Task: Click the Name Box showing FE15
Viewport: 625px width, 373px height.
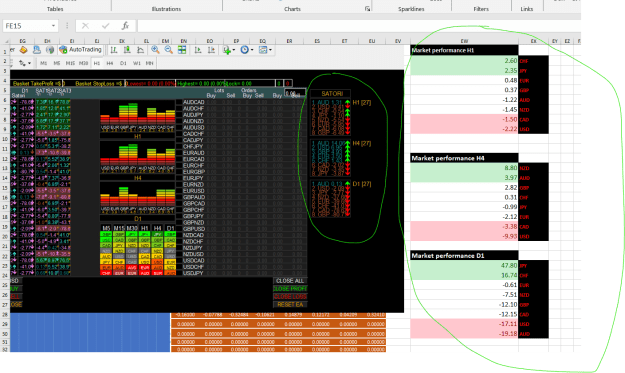Action: 27,26
